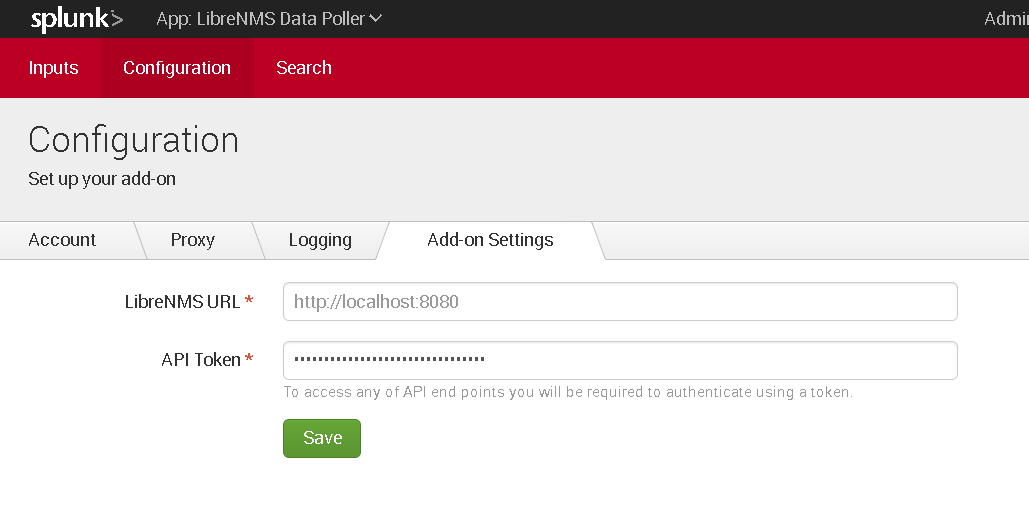Click the LibreNMS URL label

tap(183, 302)
